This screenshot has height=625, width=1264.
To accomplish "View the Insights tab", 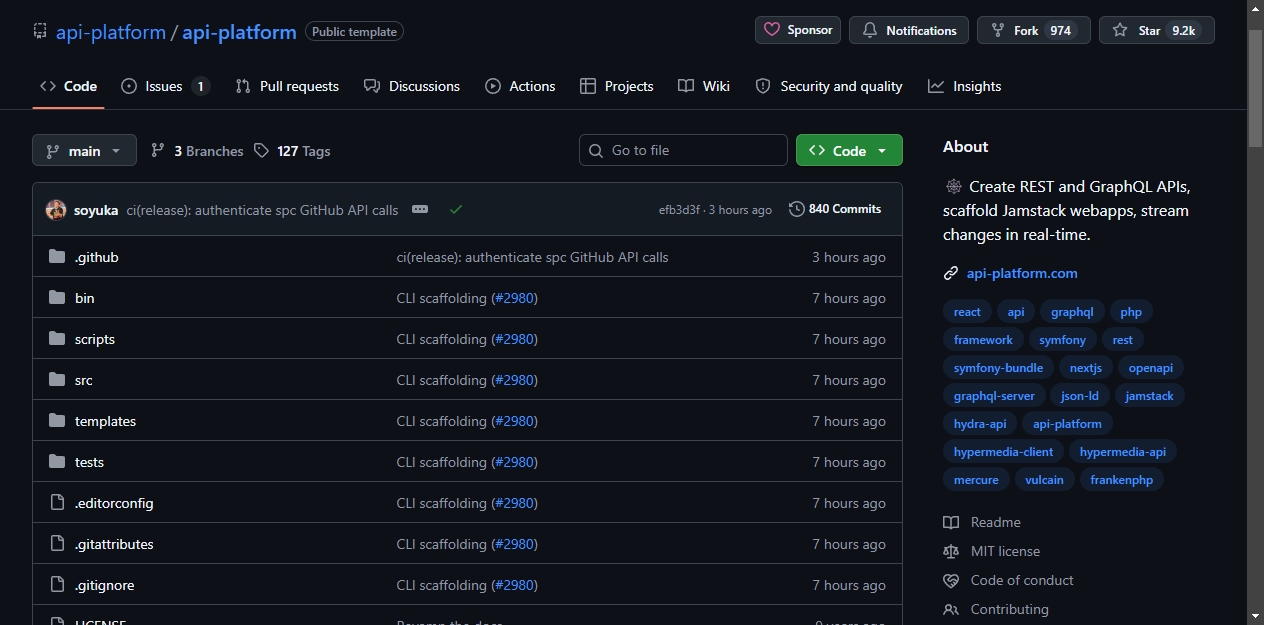I will click(965, 86).
